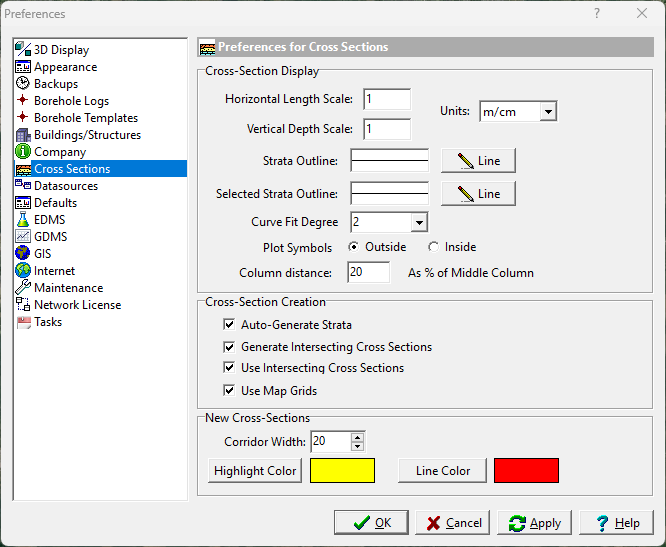The image size is (666, 547).
Task: Select the Backups clock icon
Action: 23,84
